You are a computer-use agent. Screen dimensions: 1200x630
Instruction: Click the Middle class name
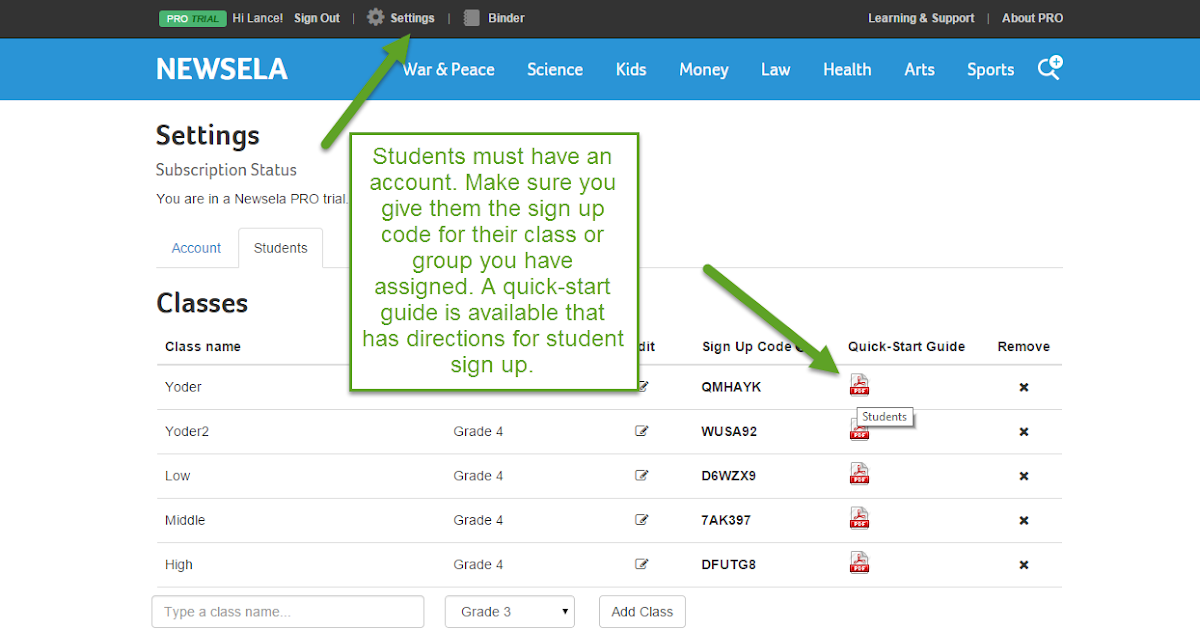(185, 520)
